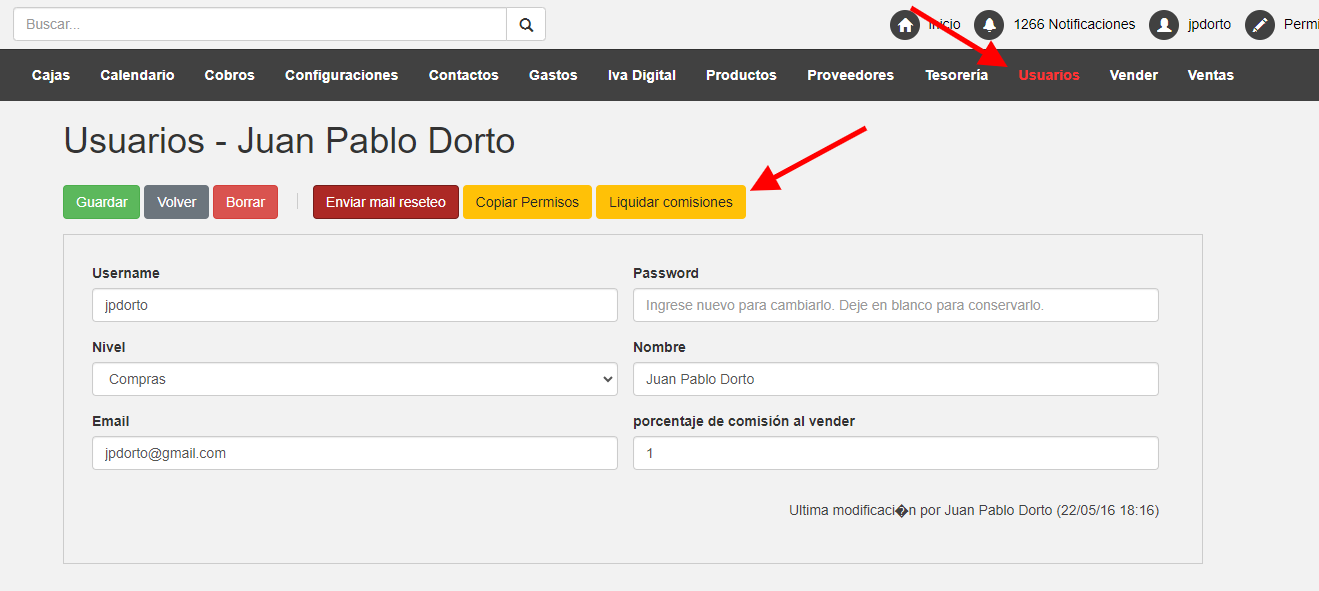Open the Ventas section

pyautogui.click(x=1210, y=75)
